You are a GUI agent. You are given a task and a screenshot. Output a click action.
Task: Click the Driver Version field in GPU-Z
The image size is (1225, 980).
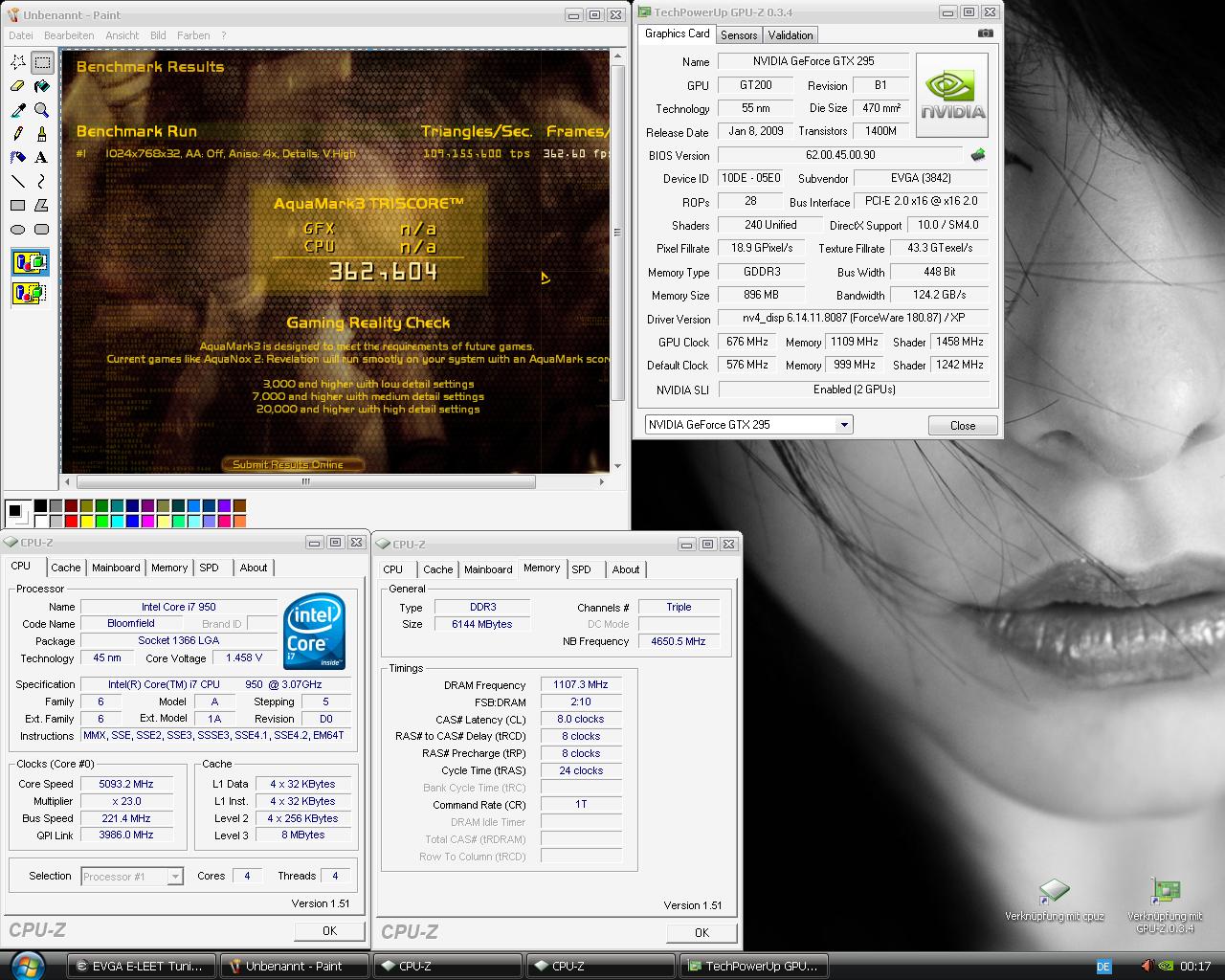tap(854, 319)
